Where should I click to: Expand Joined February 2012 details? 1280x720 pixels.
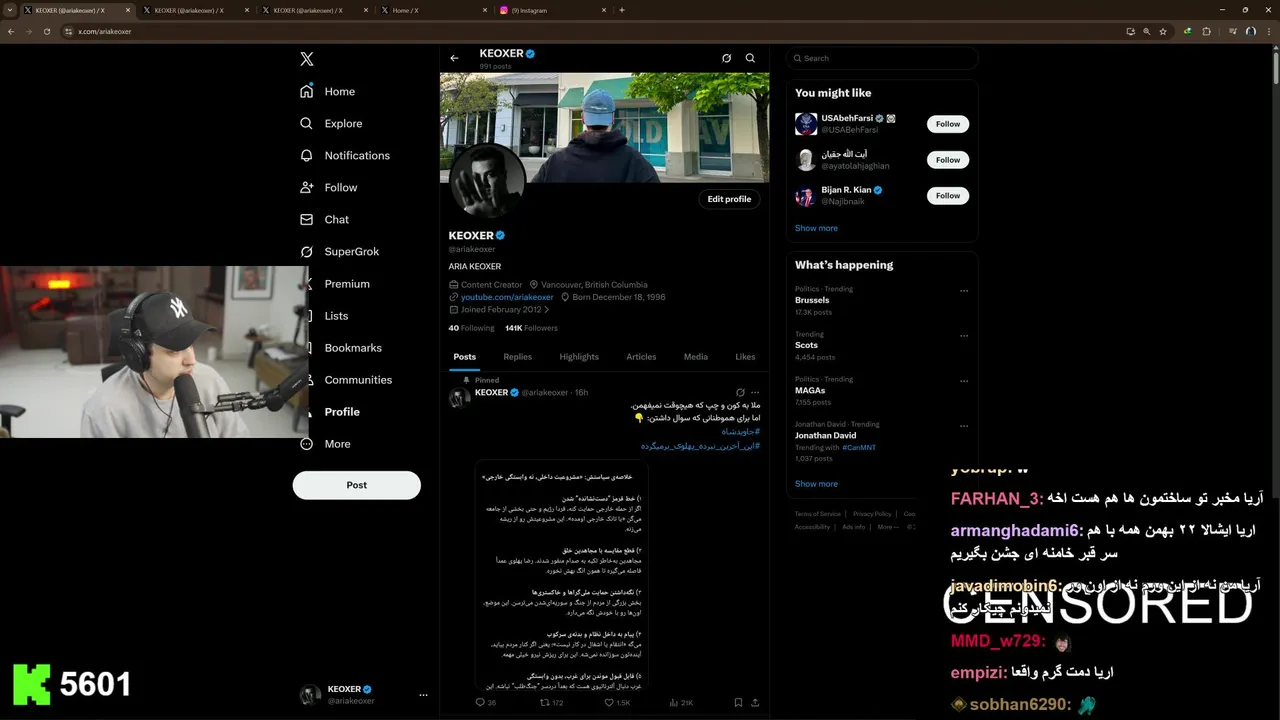coord(499,309)
